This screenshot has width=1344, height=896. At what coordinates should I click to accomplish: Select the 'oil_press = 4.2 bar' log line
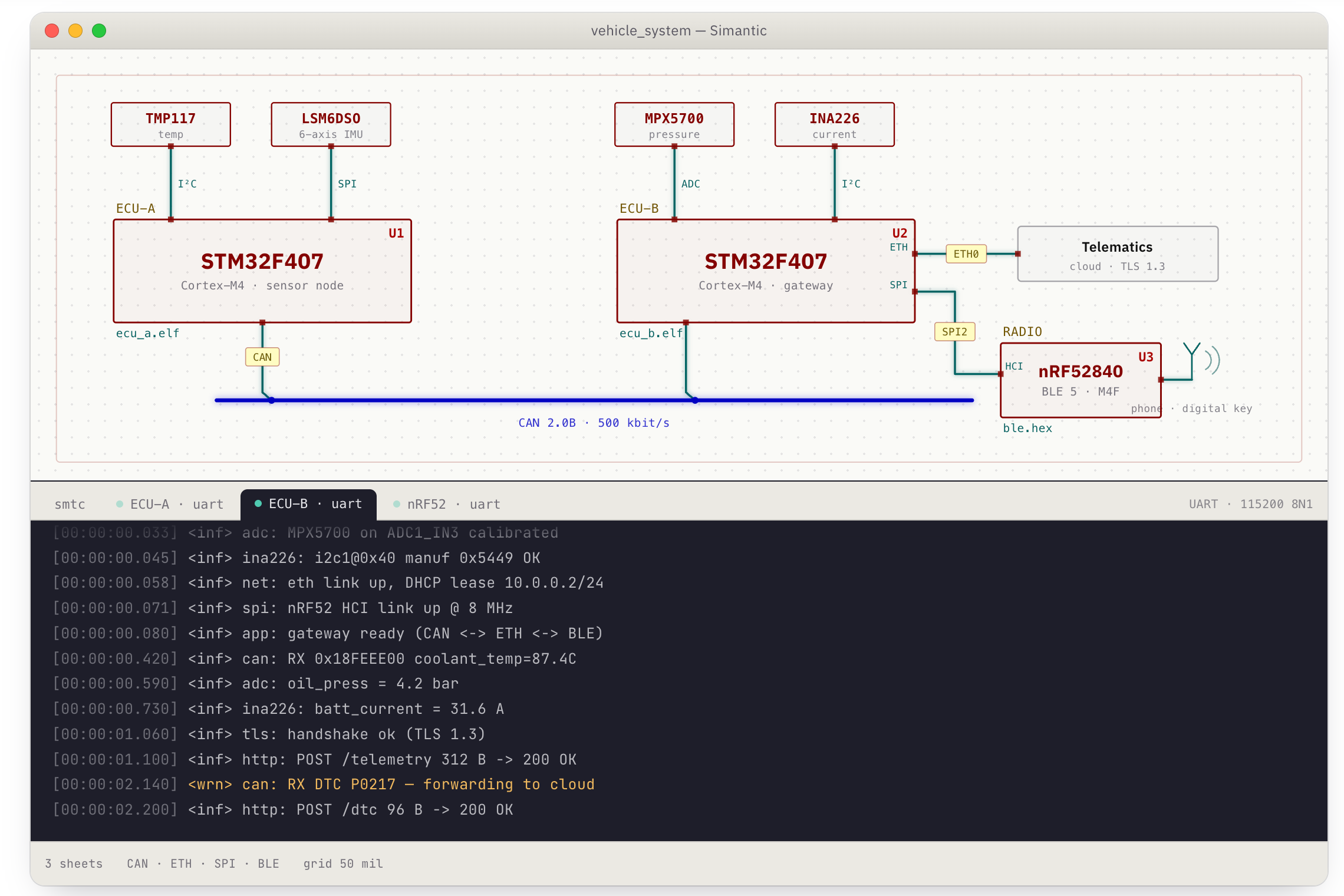(x=256, y=684)
